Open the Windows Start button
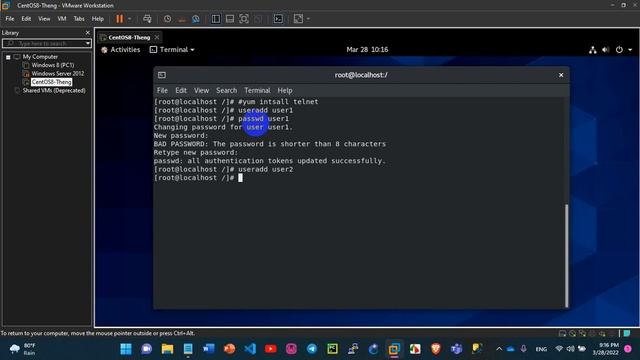Image resolution: width=640 pixels, height=360 pixels. pyautogui.click(x=126, y=349)
